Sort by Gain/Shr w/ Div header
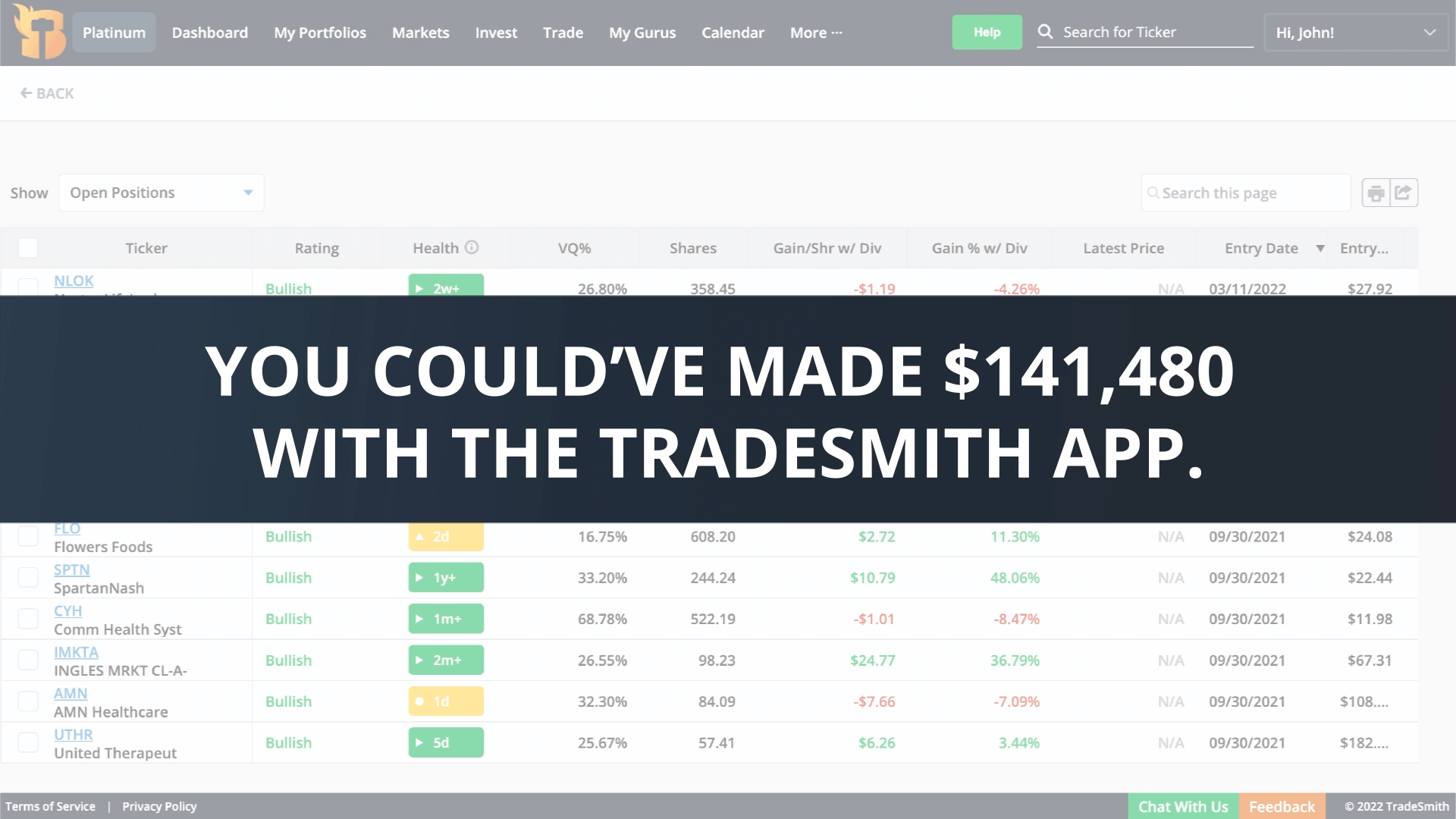The width and height of the screenshot is (1456, 819). tap(827, 248)
